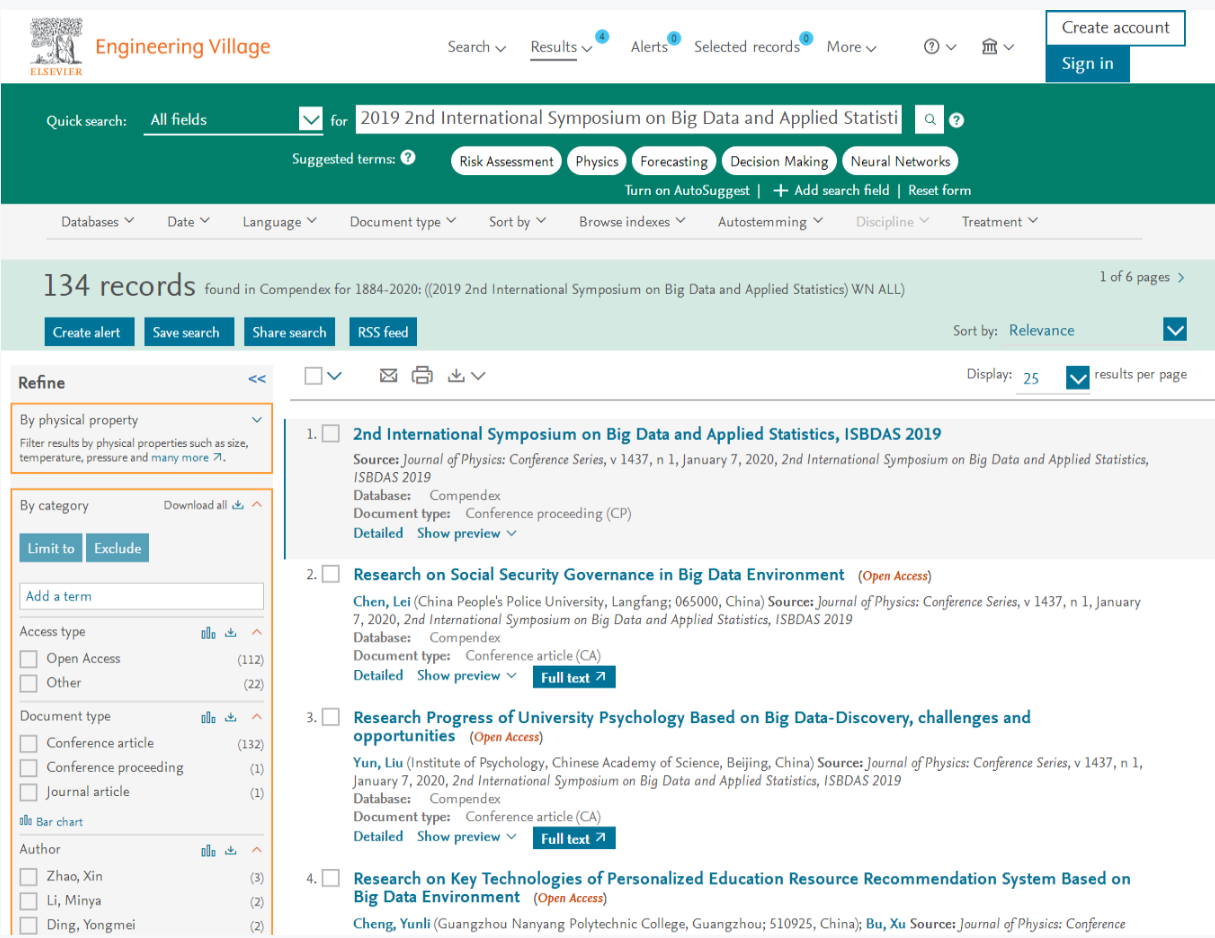This screenshot has height=938, width=1215.
Task: Click the quick search text field
Action: point(628,119)
